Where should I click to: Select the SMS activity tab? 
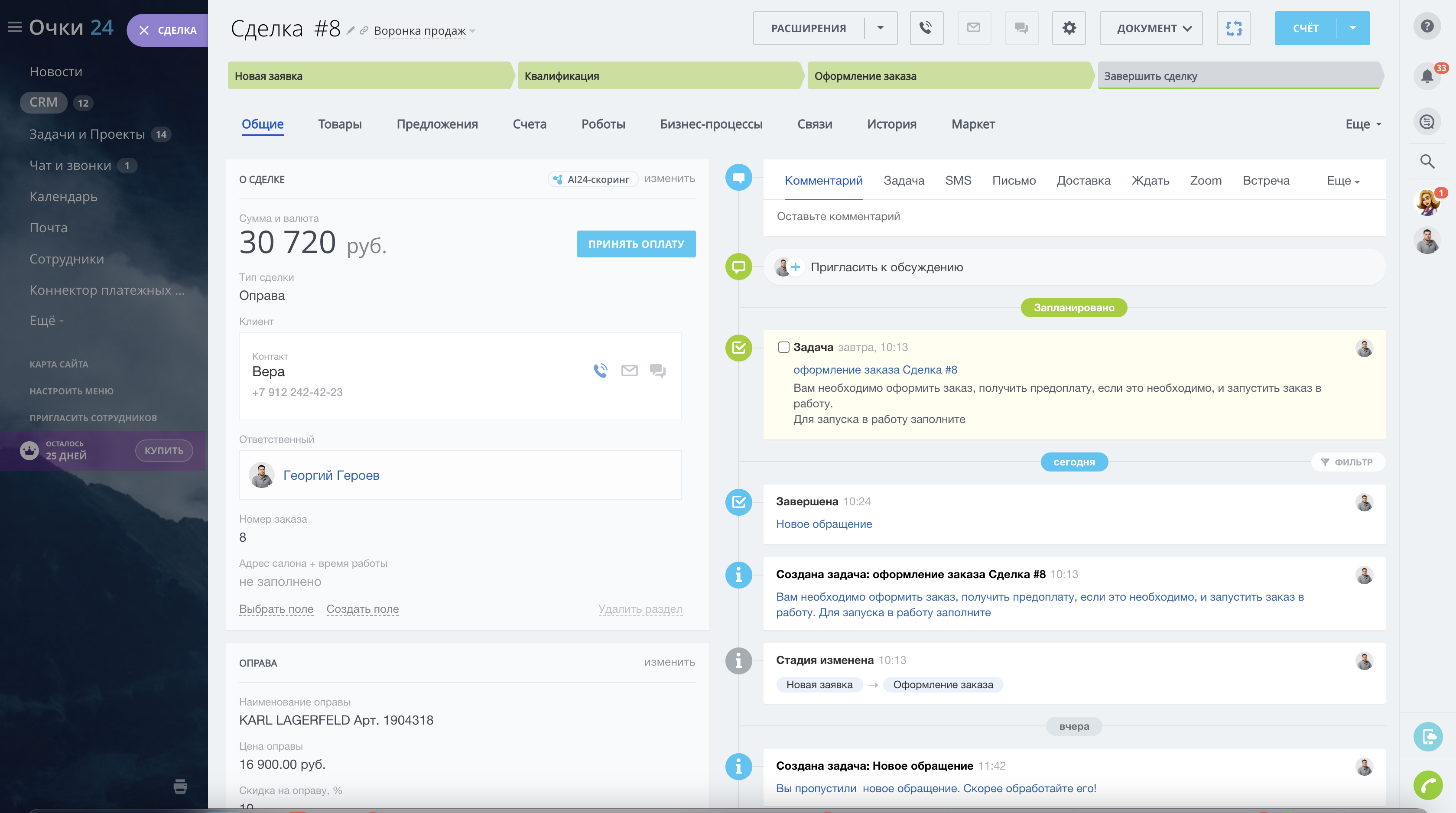pos(958,180)
